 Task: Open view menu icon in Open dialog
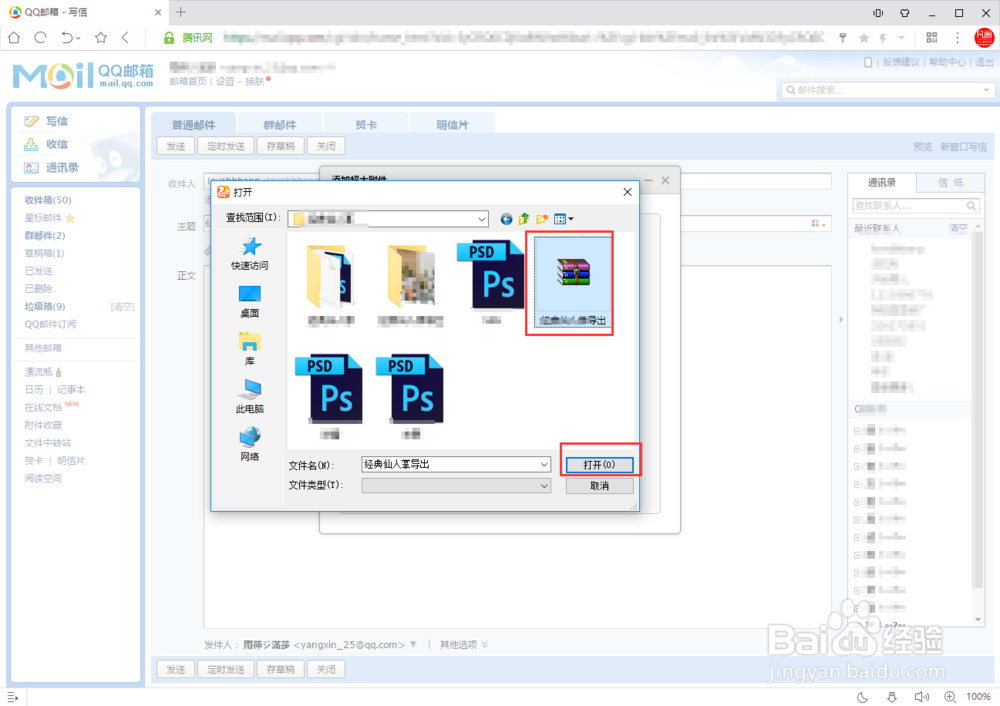tap(563, 219)
